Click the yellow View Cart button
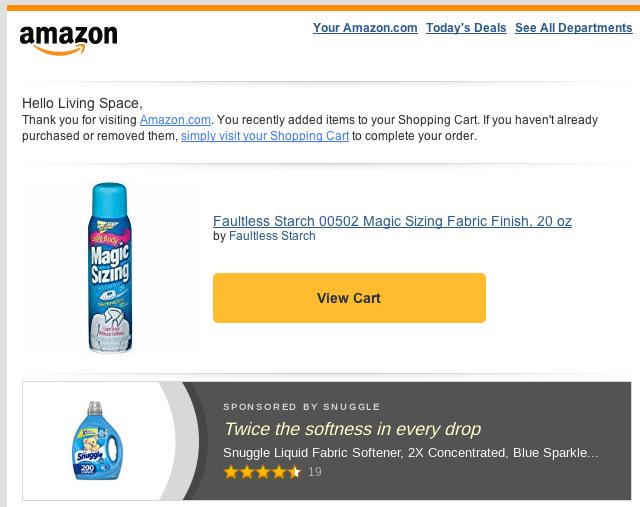This screenshot has width=640, height=507. coord(349,298)
